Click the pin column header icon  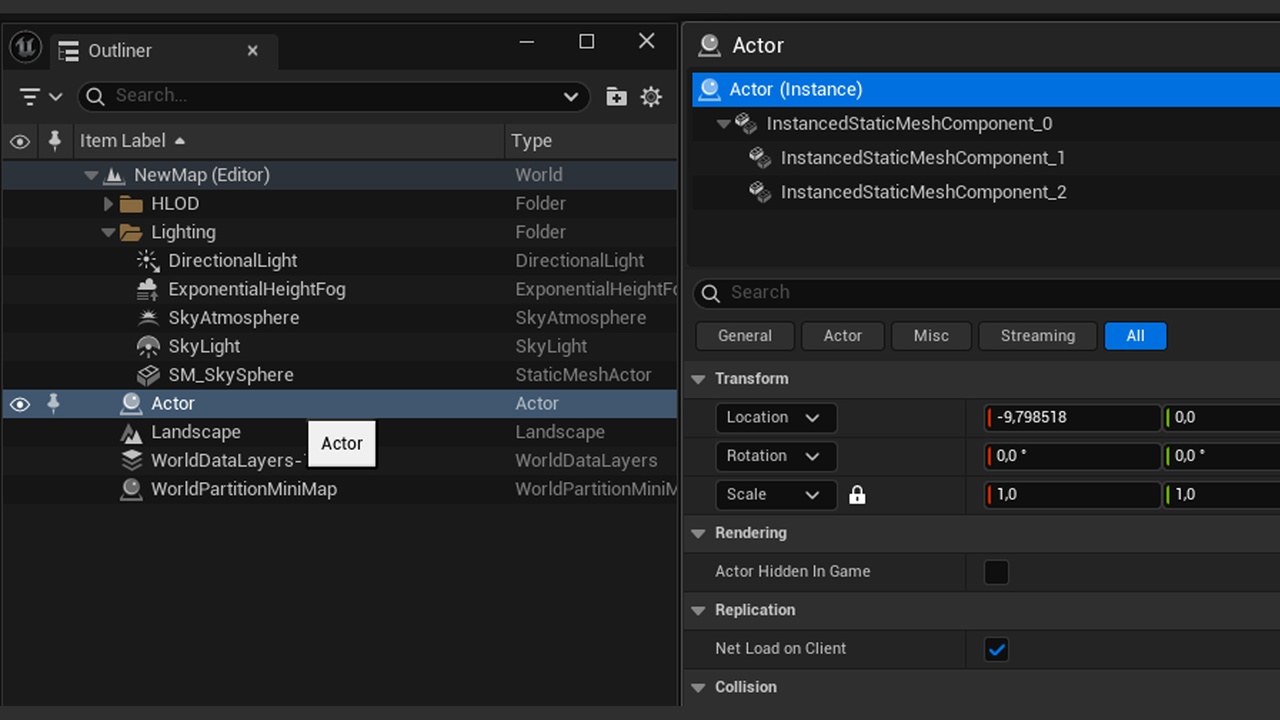54,140
